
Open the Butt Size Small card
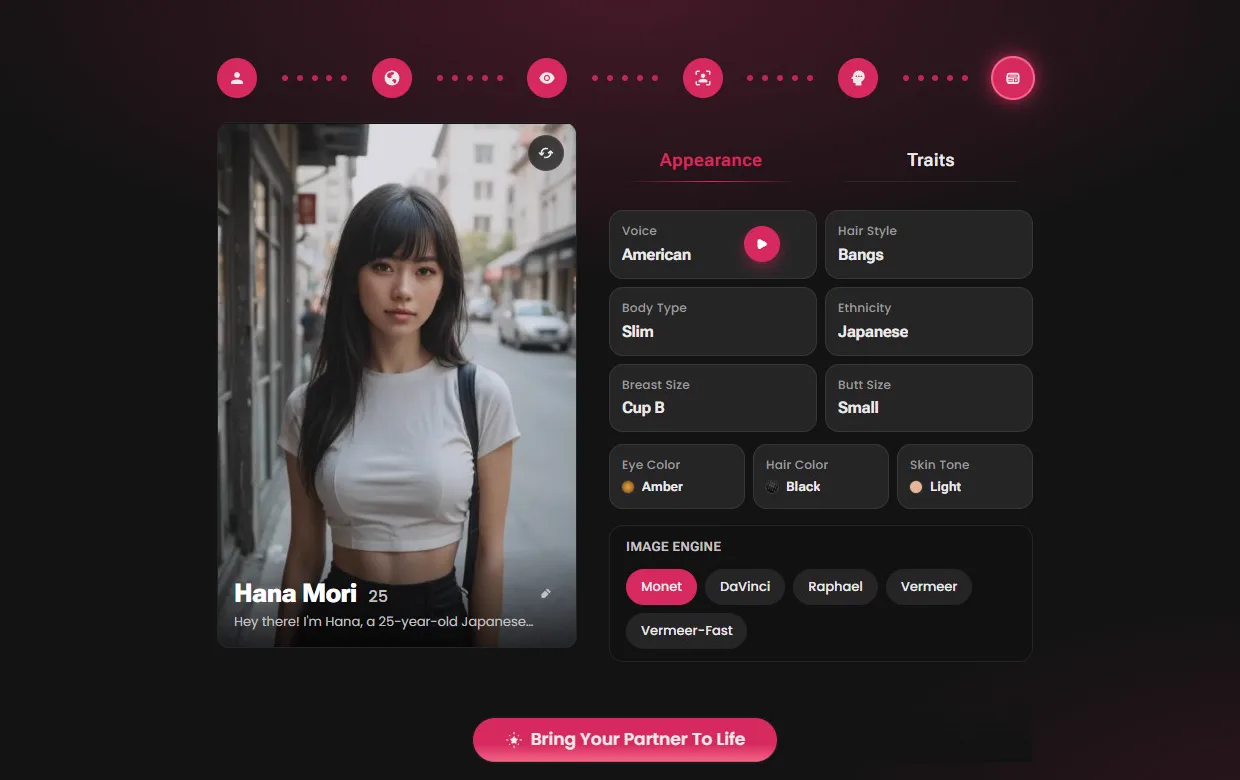pos(929,398)
